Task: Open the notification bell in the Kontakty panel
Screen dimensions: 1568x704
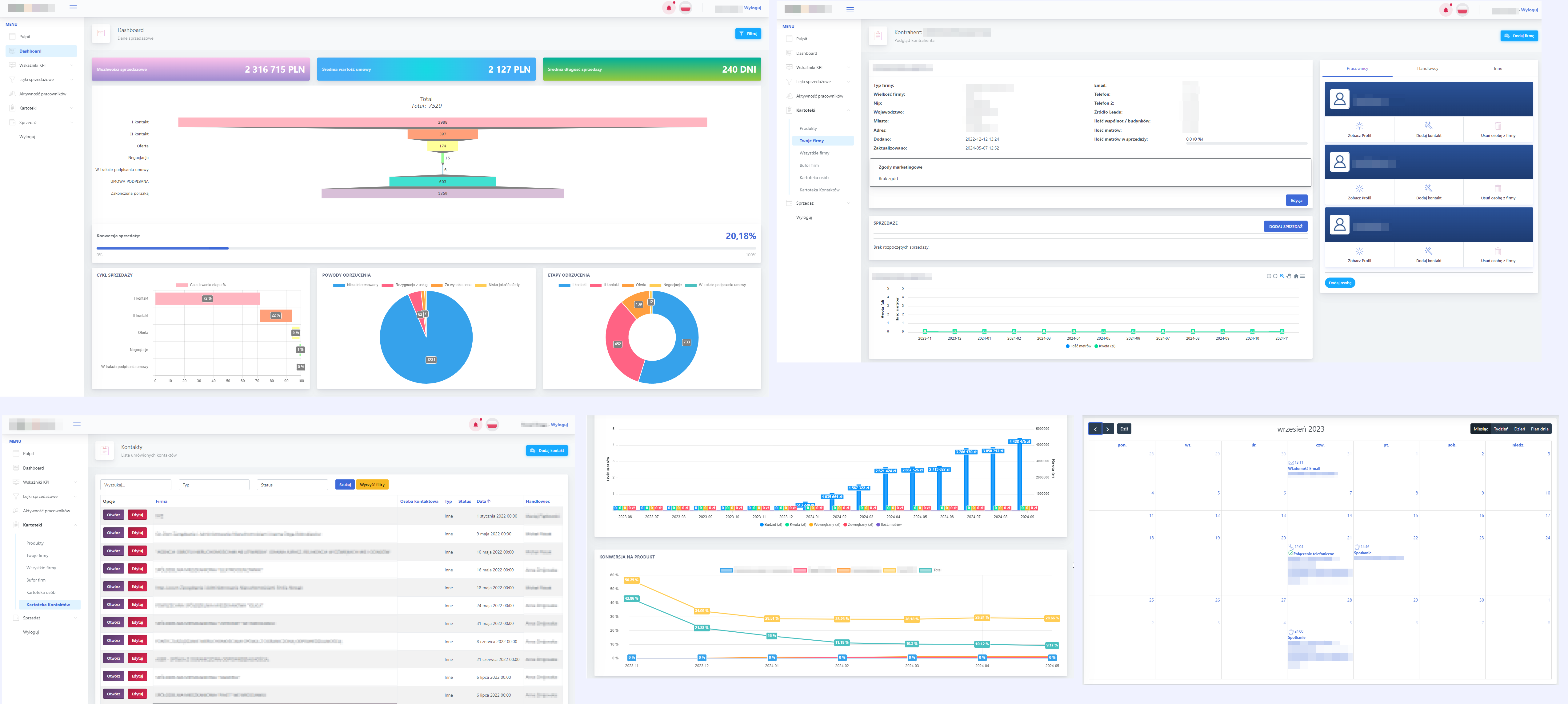Action: [475, 425]
